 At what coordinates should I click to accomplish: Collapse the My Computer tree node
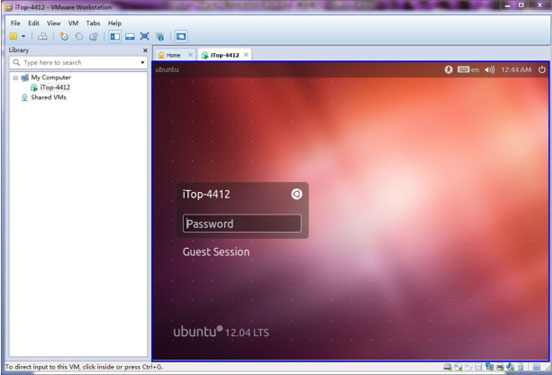pyautogui.click(x=15, y=77)
